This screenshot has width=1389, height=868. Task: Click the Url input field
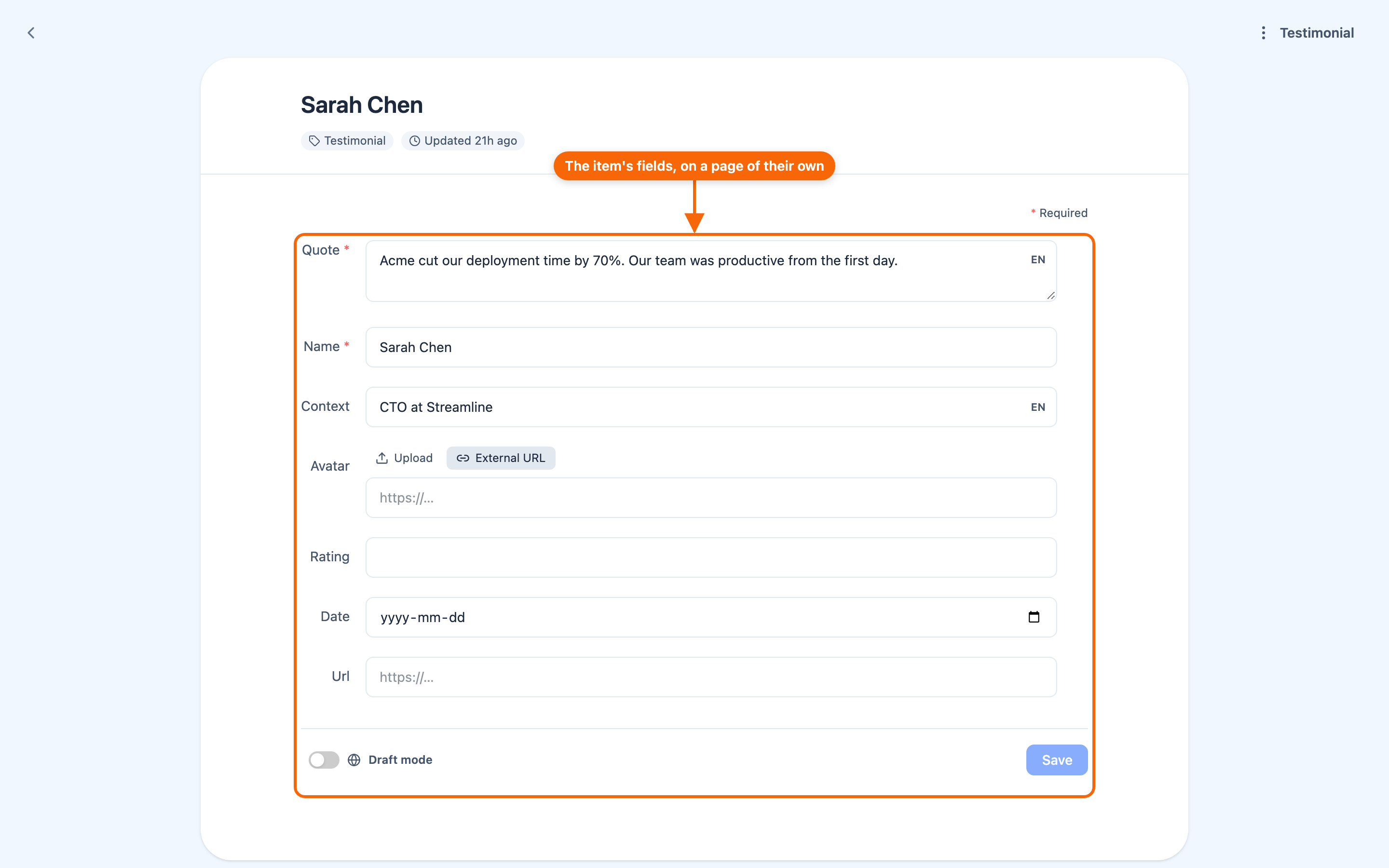click(x=710, y=677)
